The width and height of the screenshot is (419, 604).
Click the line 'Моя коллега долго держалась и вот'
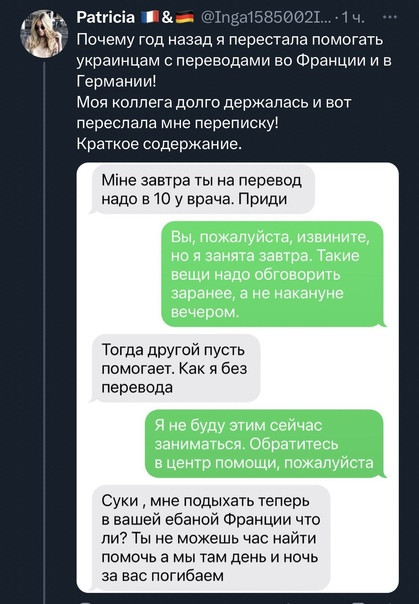point(214,102)
